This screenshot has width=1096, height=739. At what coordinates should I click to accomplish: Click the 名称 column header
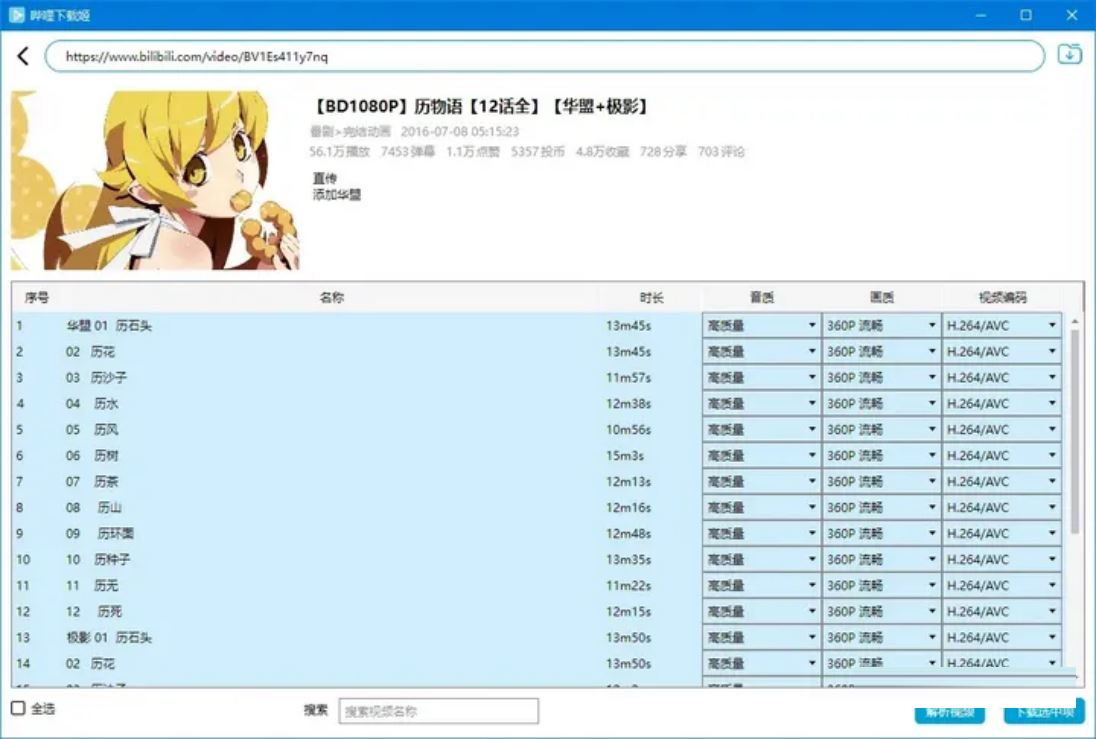pyautogui.click(x=331, y=298)
